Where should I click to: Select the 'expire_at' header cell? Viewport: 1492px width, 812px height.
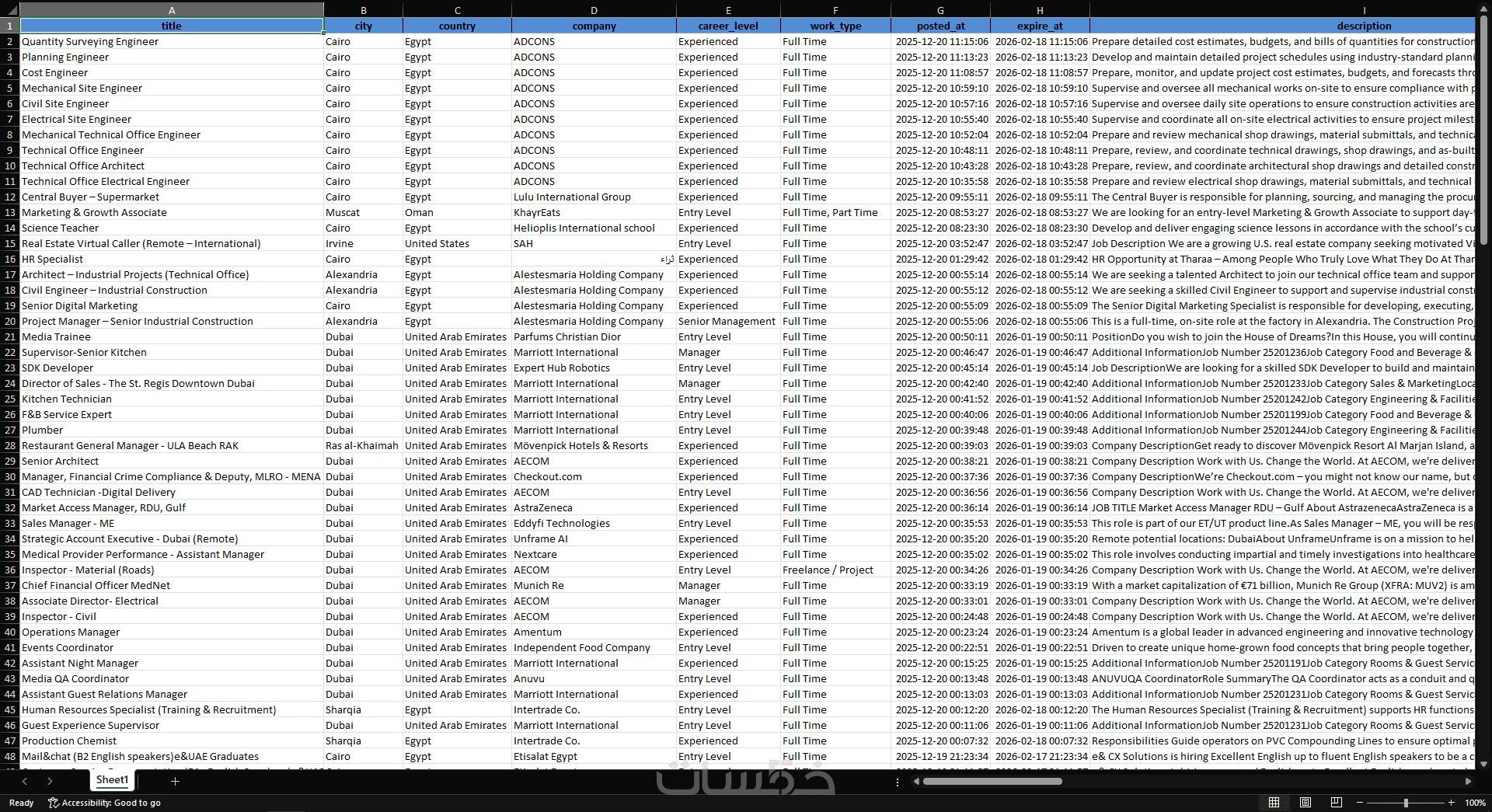(x=1040, y=26)
